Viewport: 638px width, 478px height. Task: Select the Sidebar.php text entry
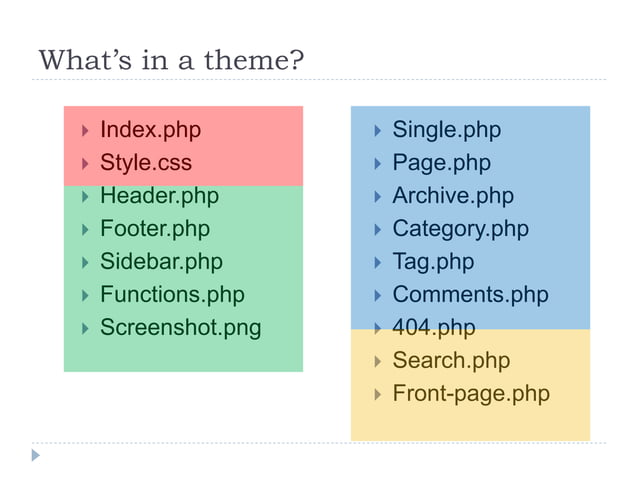coord(162,262)
